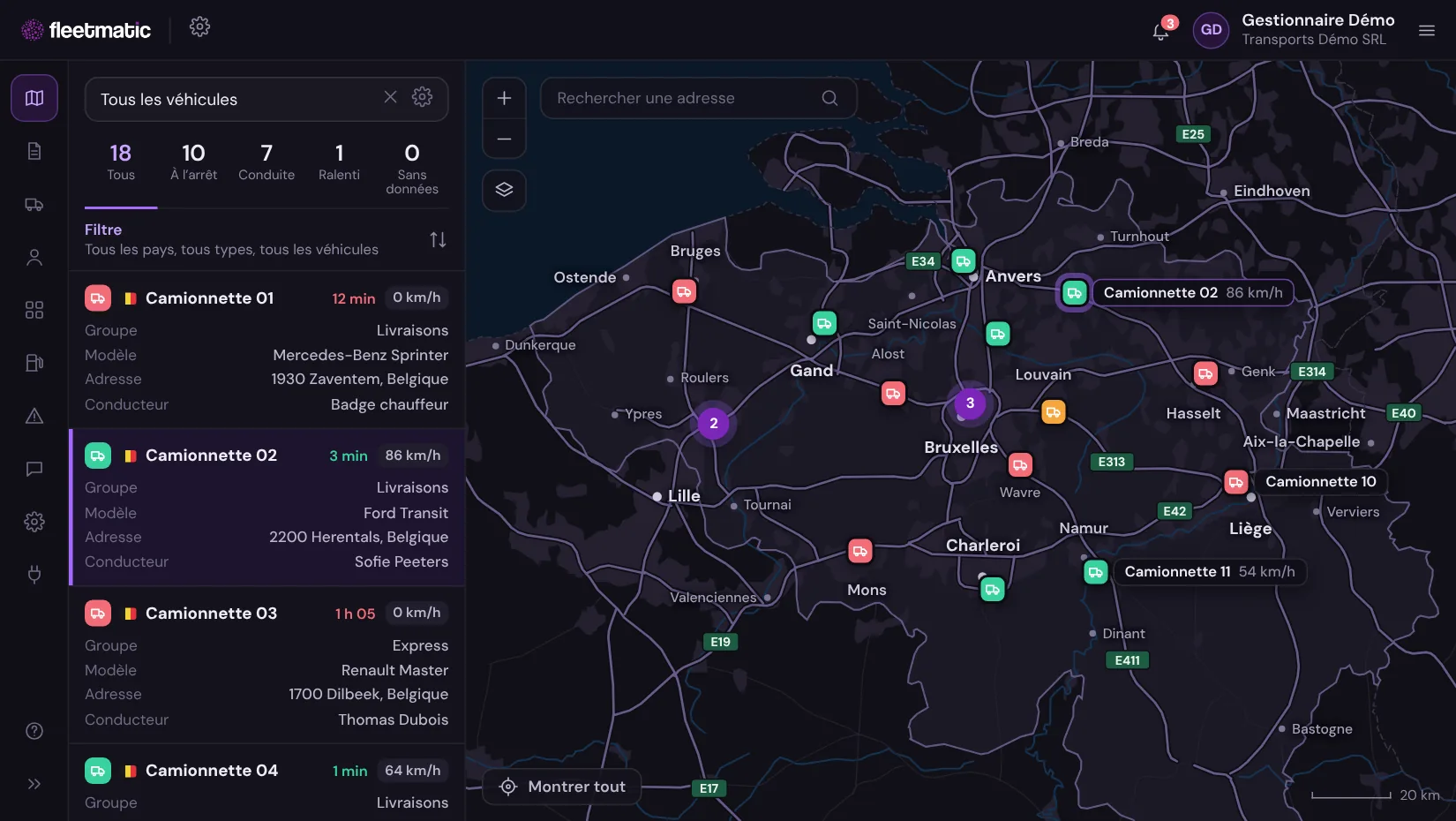1456x821 pixels.
Task: Click the green vehicle marker near Charleroi
Action: click(x=993, y=590)
